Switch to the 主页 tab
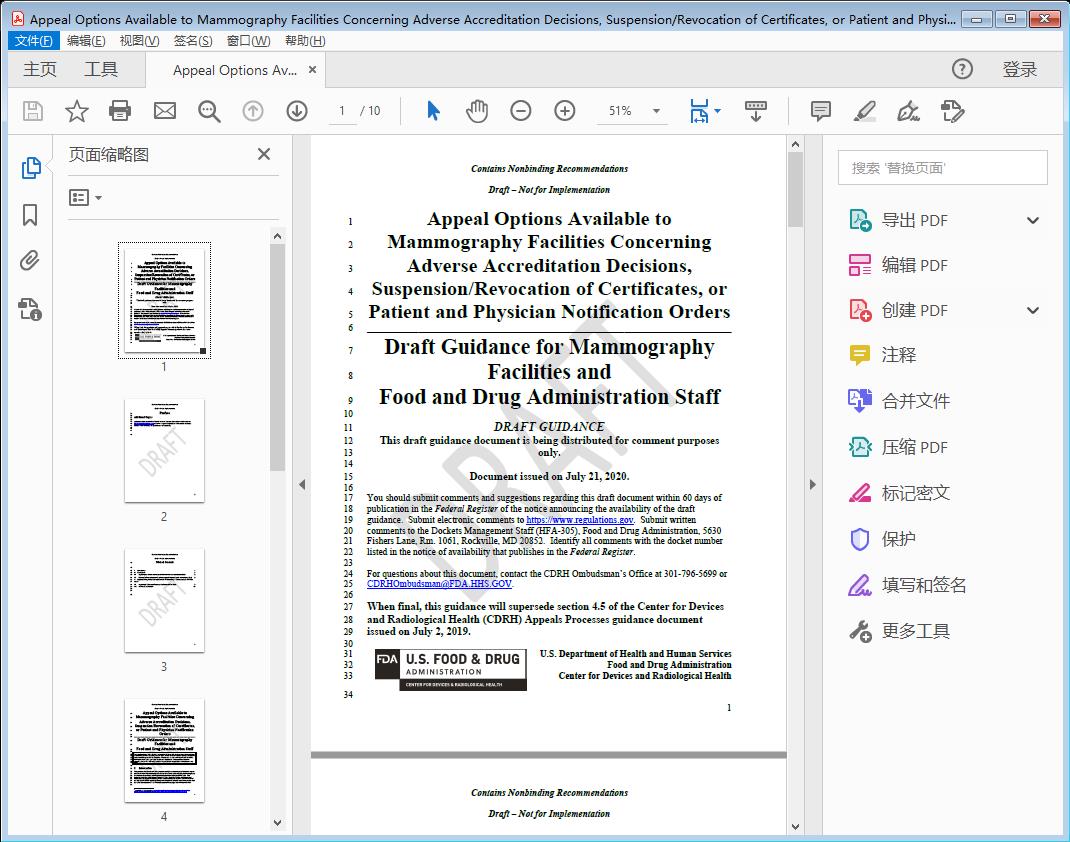Viewport: 1070px width, 842px height. click(x=40, y=70)
